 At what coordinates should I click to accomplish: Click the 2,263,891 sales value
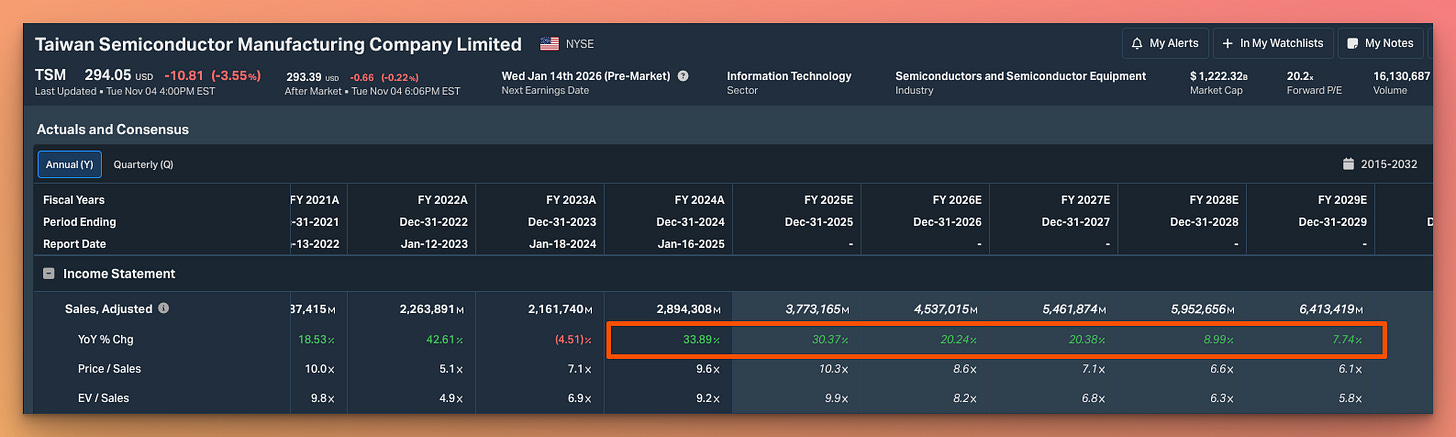pos(433,309)
